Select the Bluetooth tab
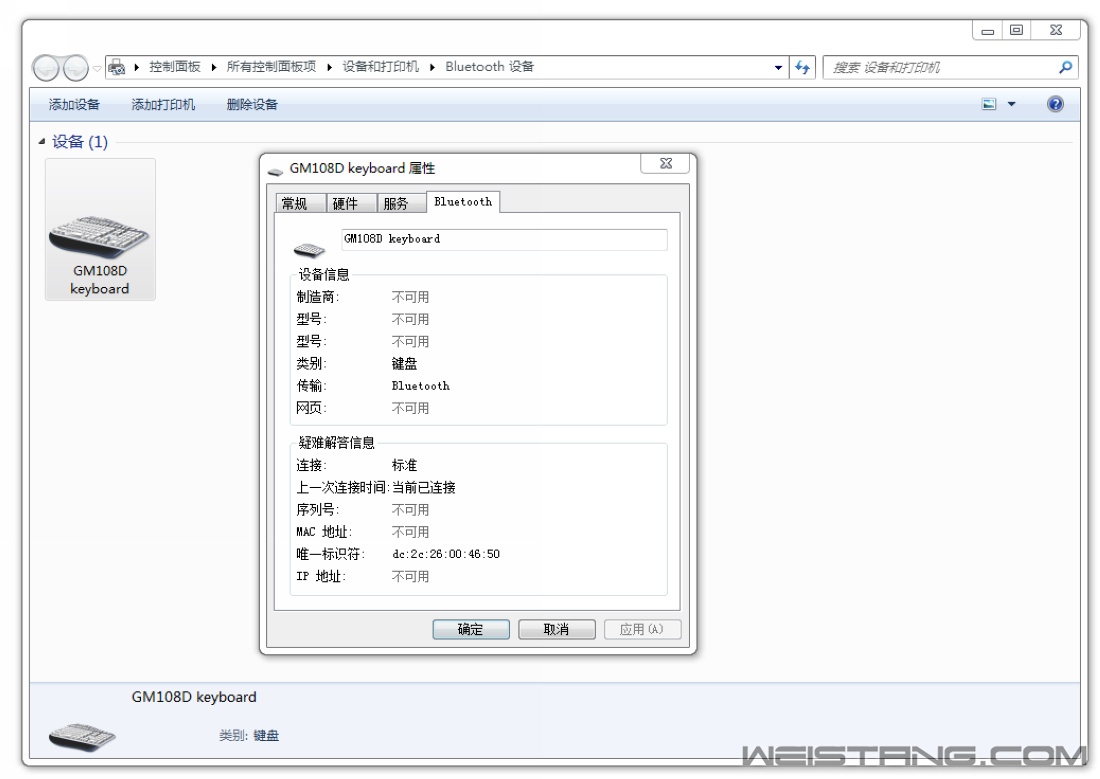This screenshot has width=1100, height=779. pyautogui.click(x=463, y=202)
